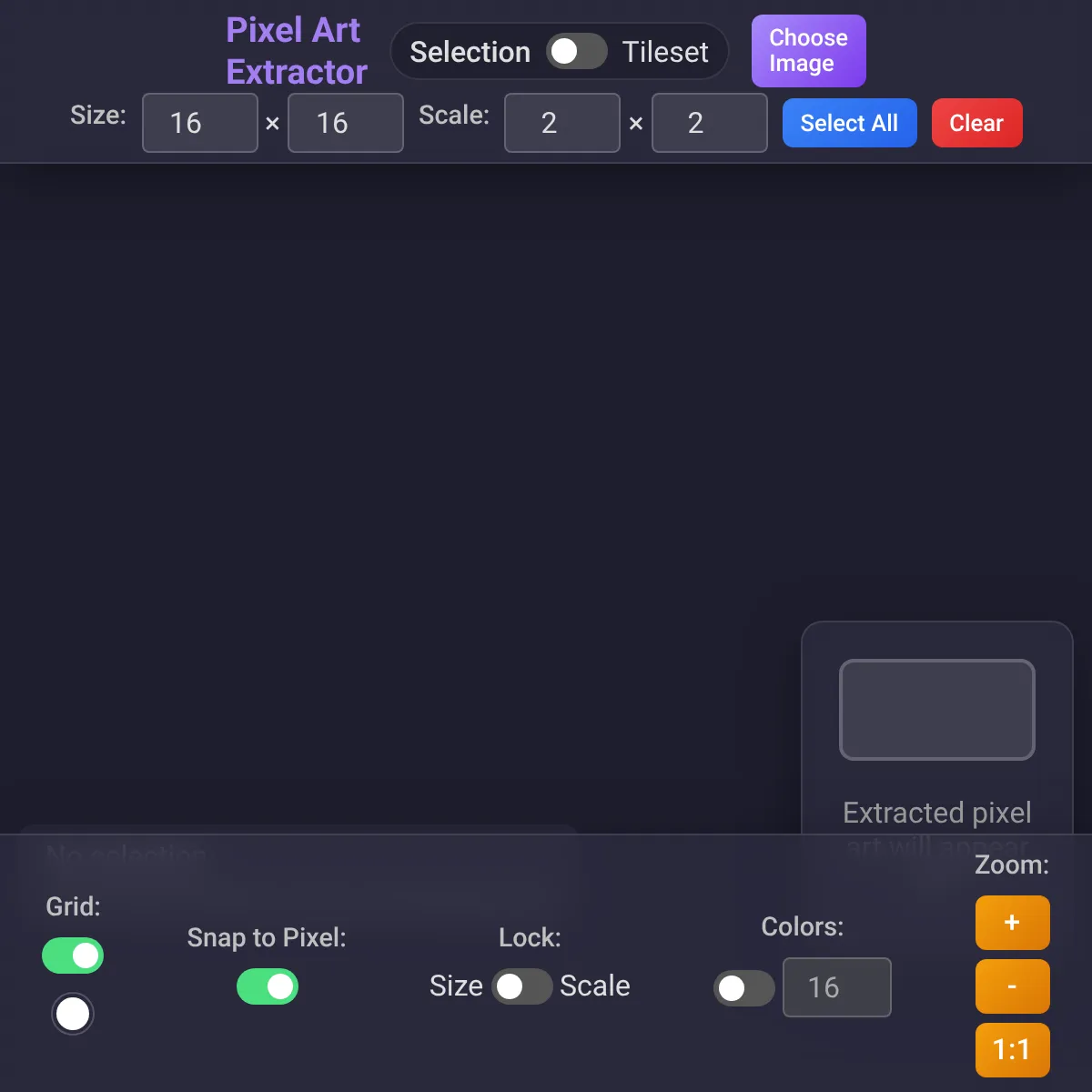The width and height of the screenshot is (1092, 1092).
Task: Click the Pixel Art Extractor title
Action: [297, 51]
